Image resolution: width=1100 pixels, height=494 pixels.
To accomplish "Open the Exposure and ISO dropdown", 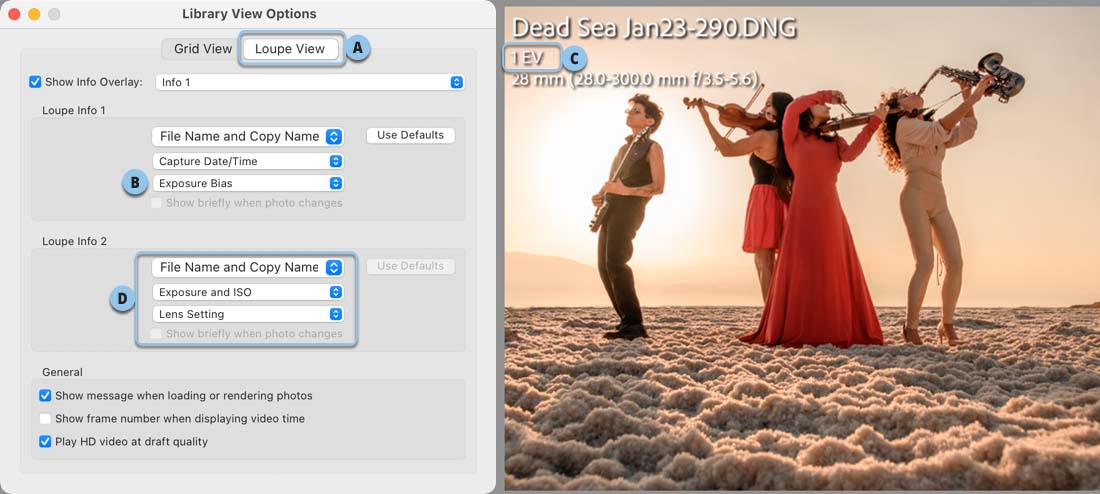I will pyautogui.click(x=248, y=292).
